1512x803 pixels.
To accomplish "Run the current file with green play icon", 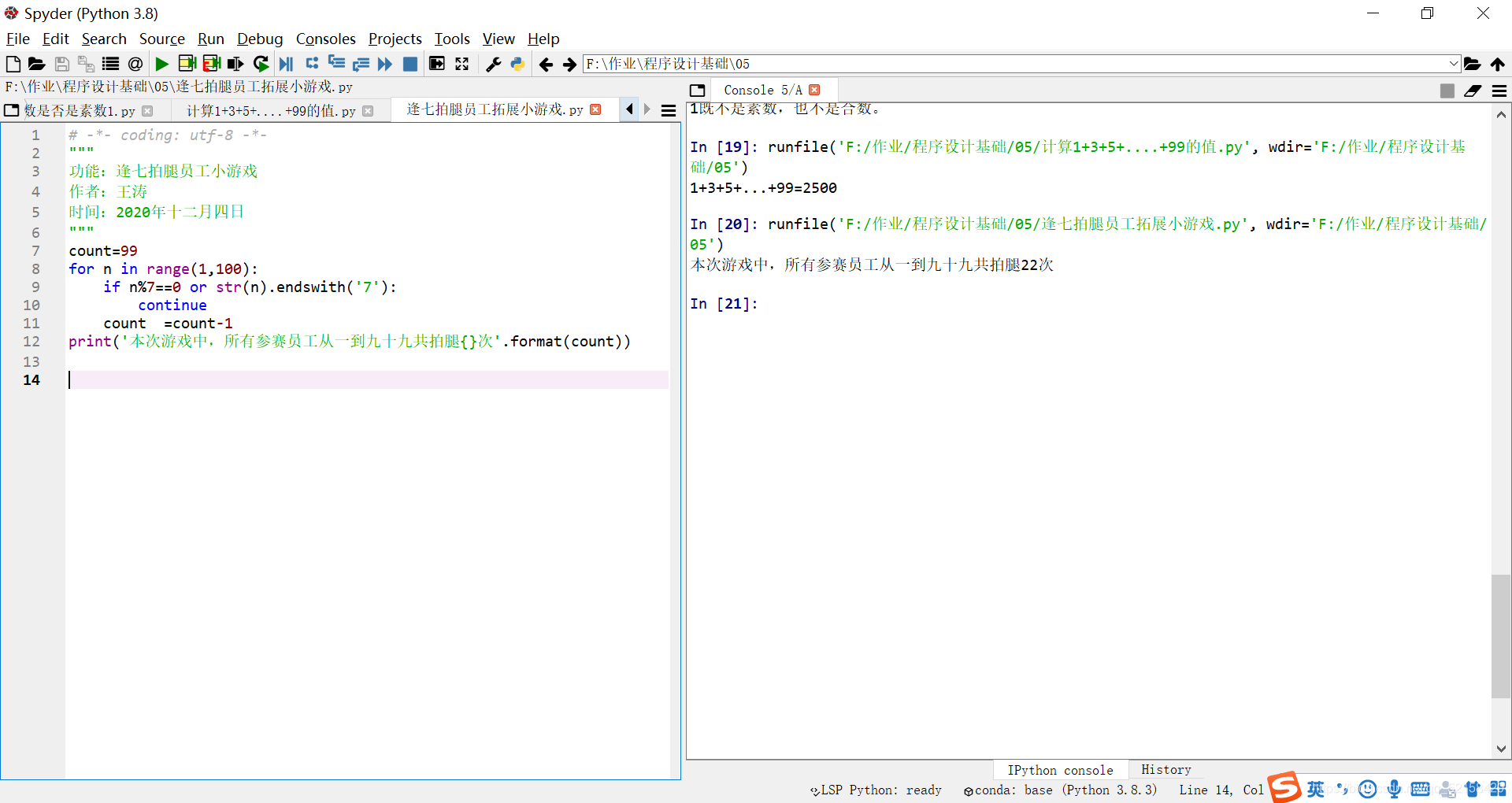I will coord(161,64).
